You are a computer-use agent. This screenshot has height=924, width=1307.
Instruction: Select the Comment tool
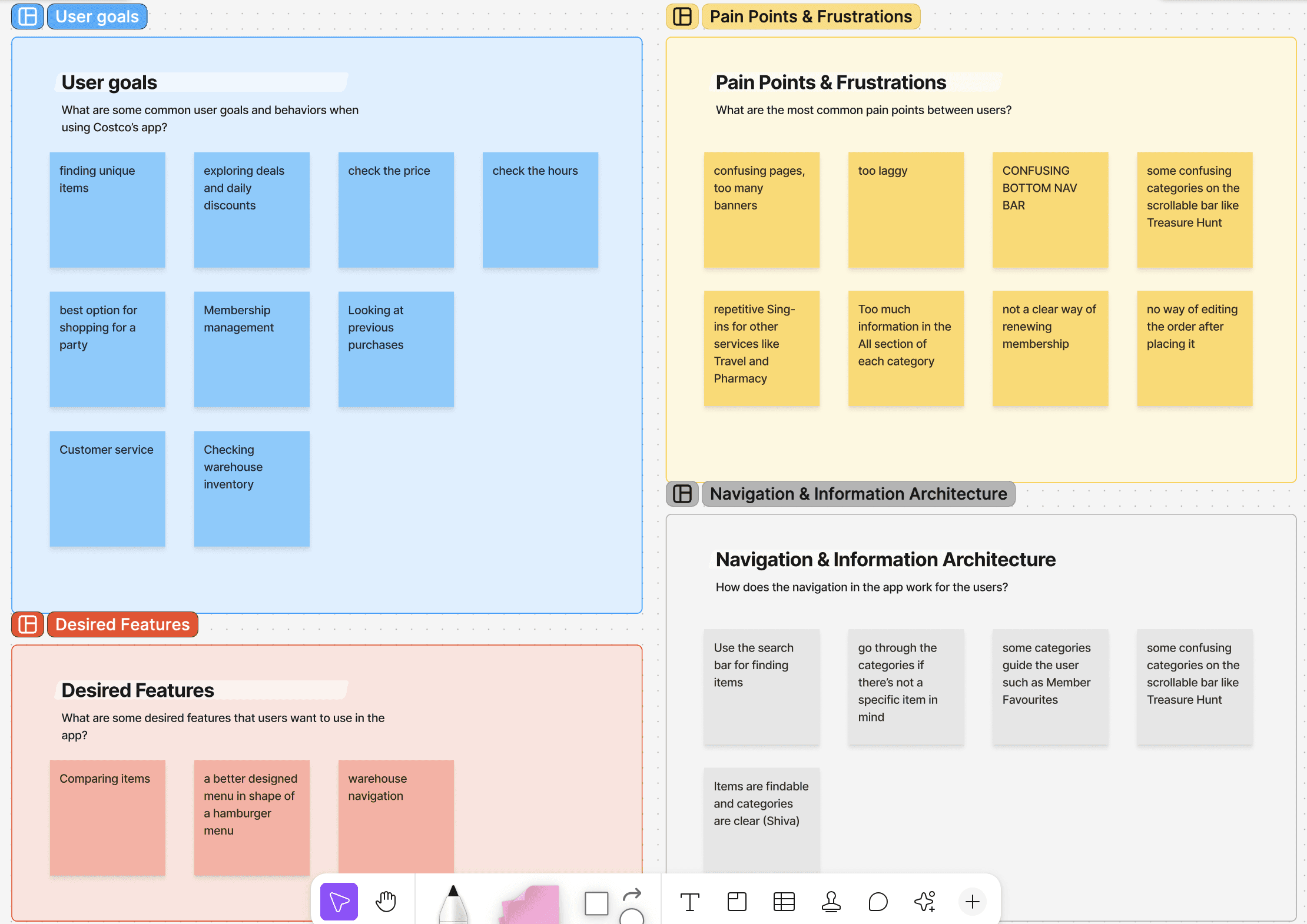(x=878, y=902)
